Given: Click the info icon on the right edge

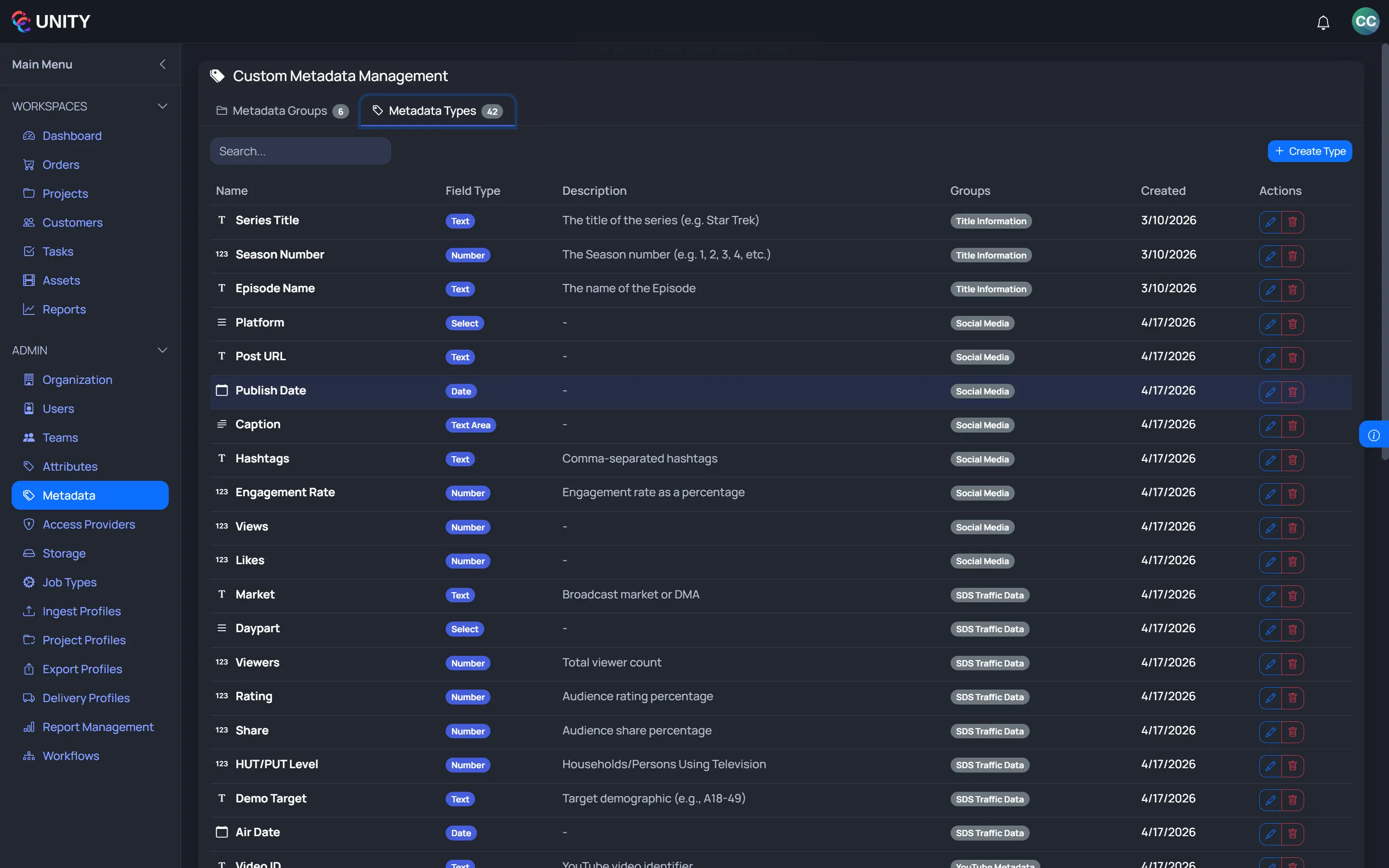Looking at the screenshot, I should pos(1374,434).
